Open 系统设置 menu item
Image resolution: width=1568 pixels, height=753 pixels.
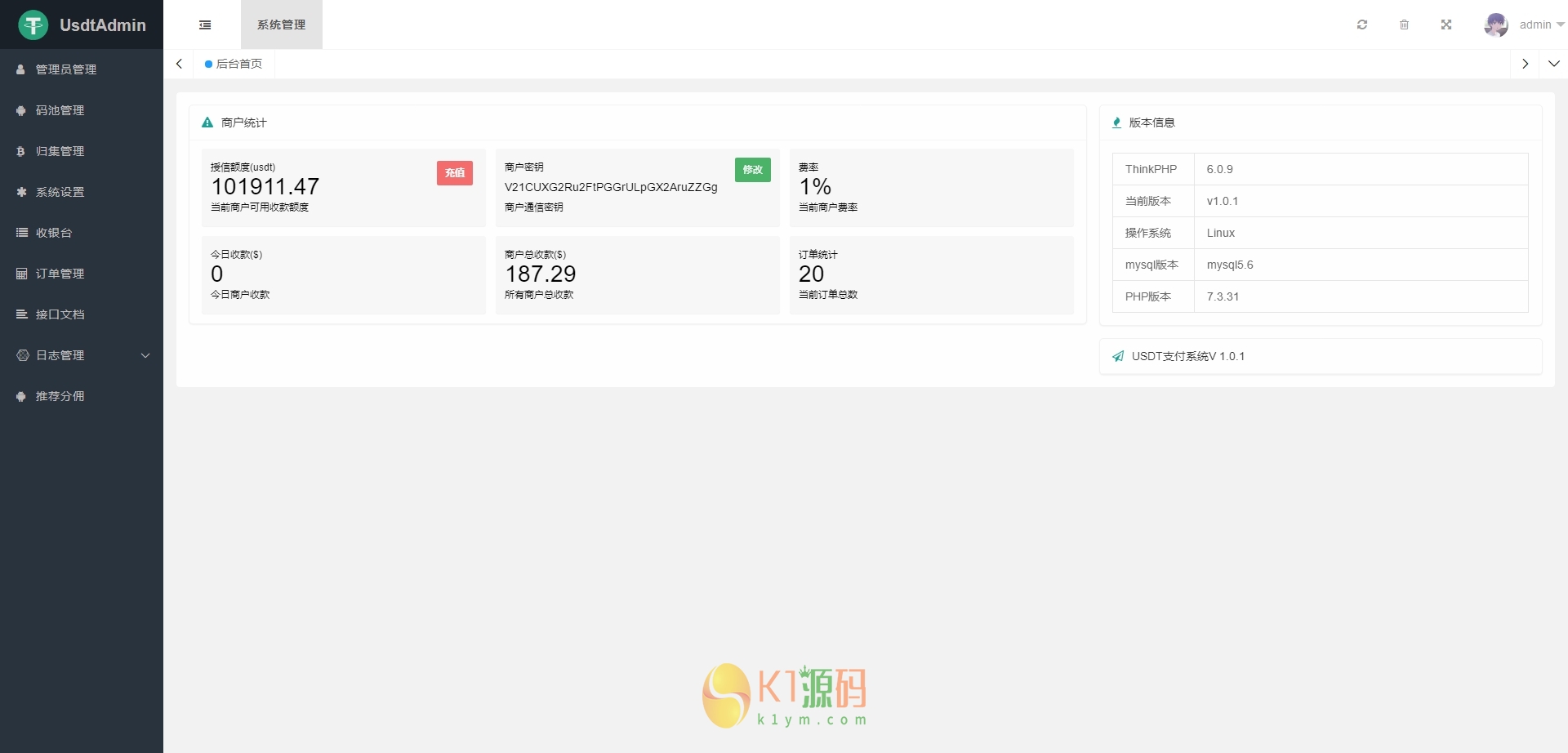(x=82, y=193)
